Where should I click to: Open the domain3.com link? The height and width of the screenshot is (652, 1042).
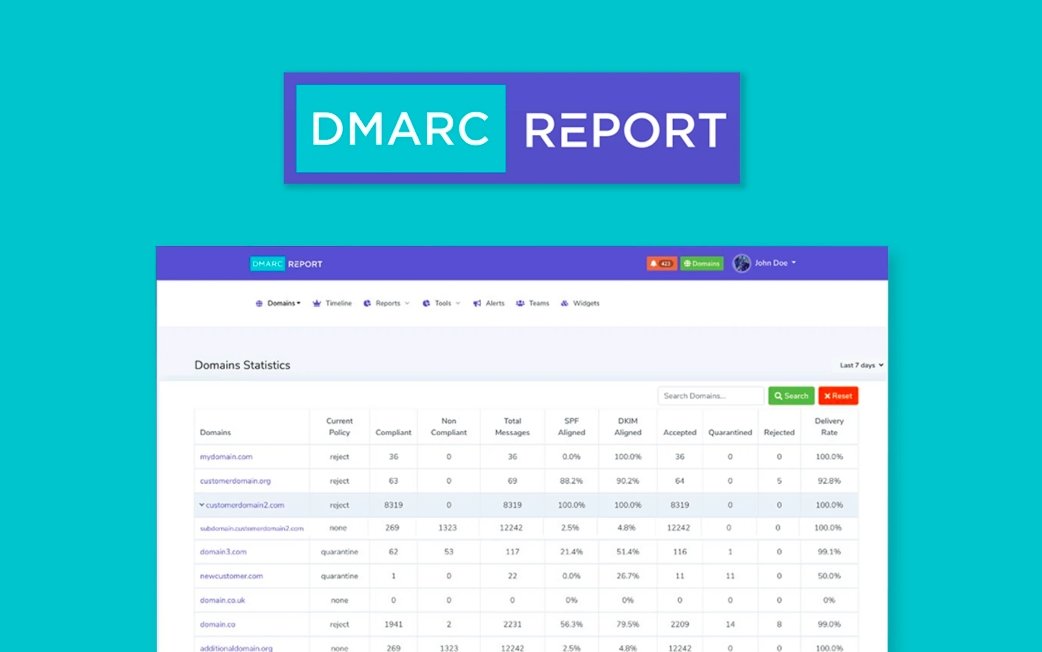tap(223, 552)
